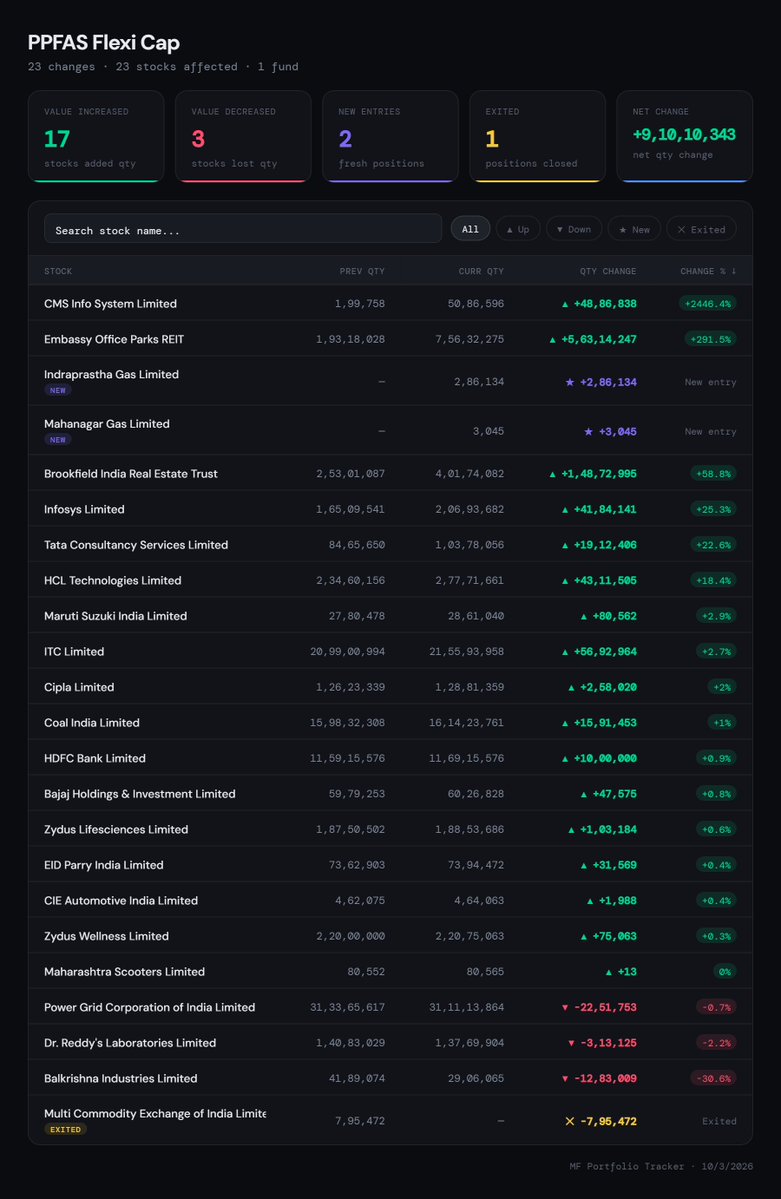Click the +2446.4% badge for CMS Info
The height and width of the screenshot is (1199, 781).
coord(708,304)
